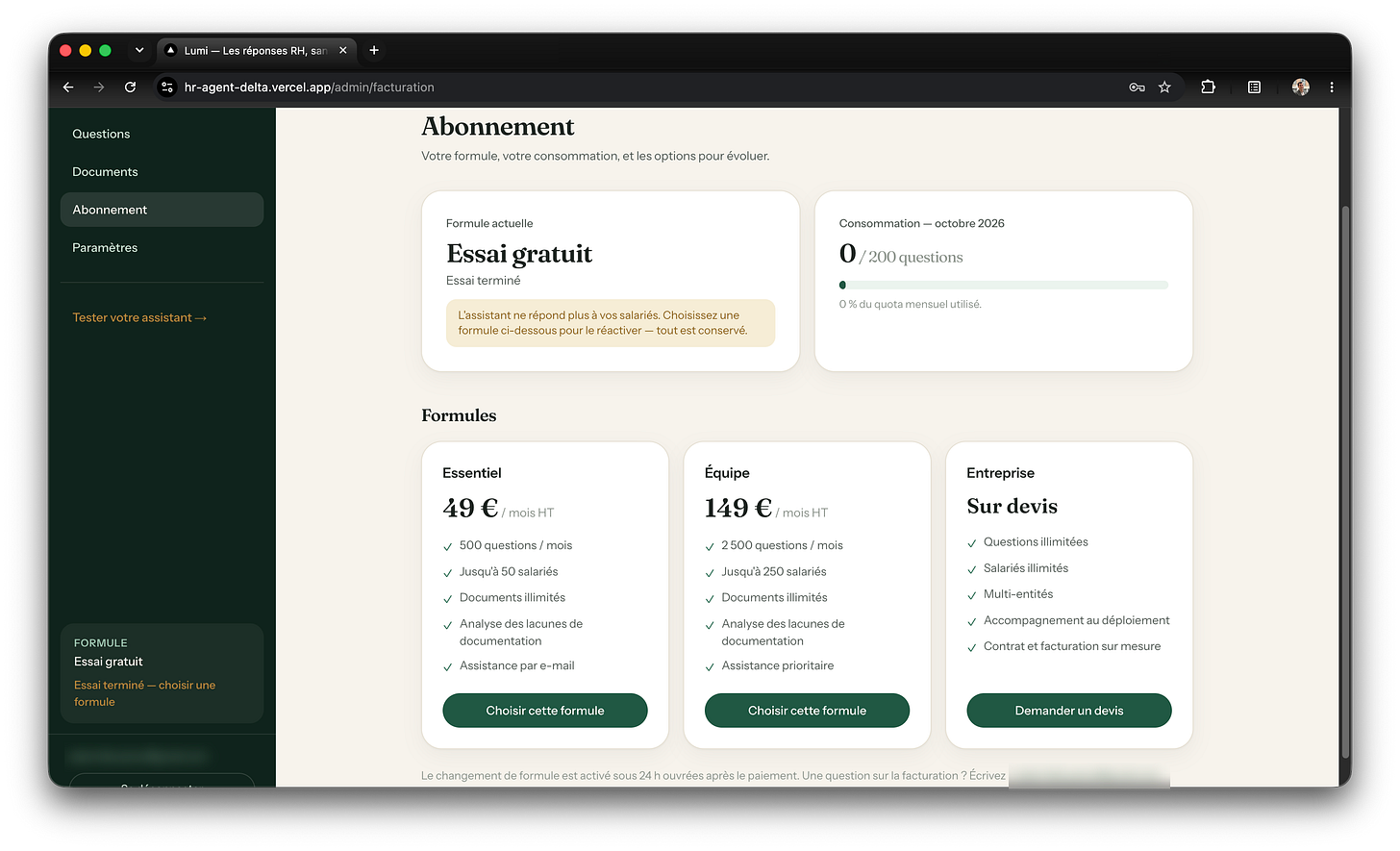This screenshot has height=851, width=1400.
Task: Click the Consommation — octobre 2026 label
Action: 921,223
